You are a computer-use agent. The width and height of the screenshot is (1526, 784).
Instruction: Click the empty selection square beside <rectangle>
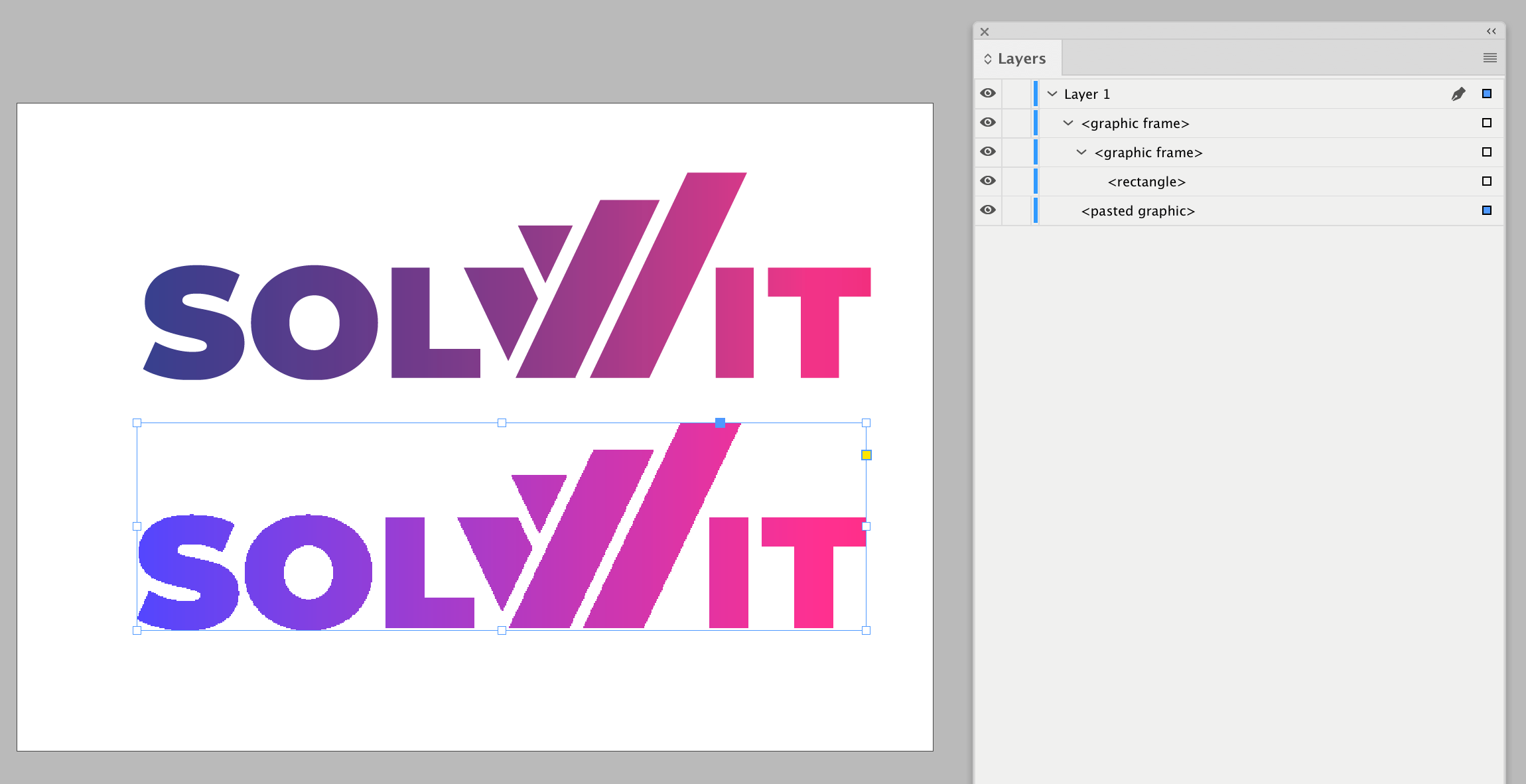[1486, 181]
